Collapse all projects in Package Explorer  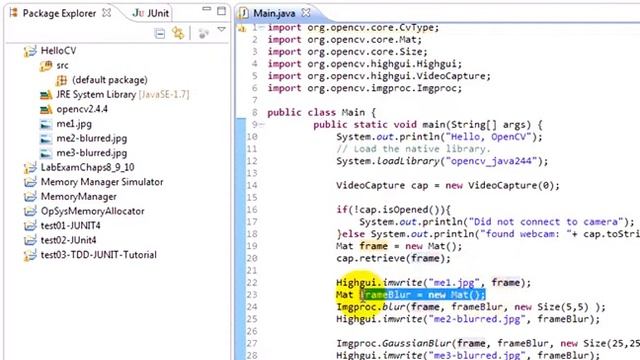[160, 33]
